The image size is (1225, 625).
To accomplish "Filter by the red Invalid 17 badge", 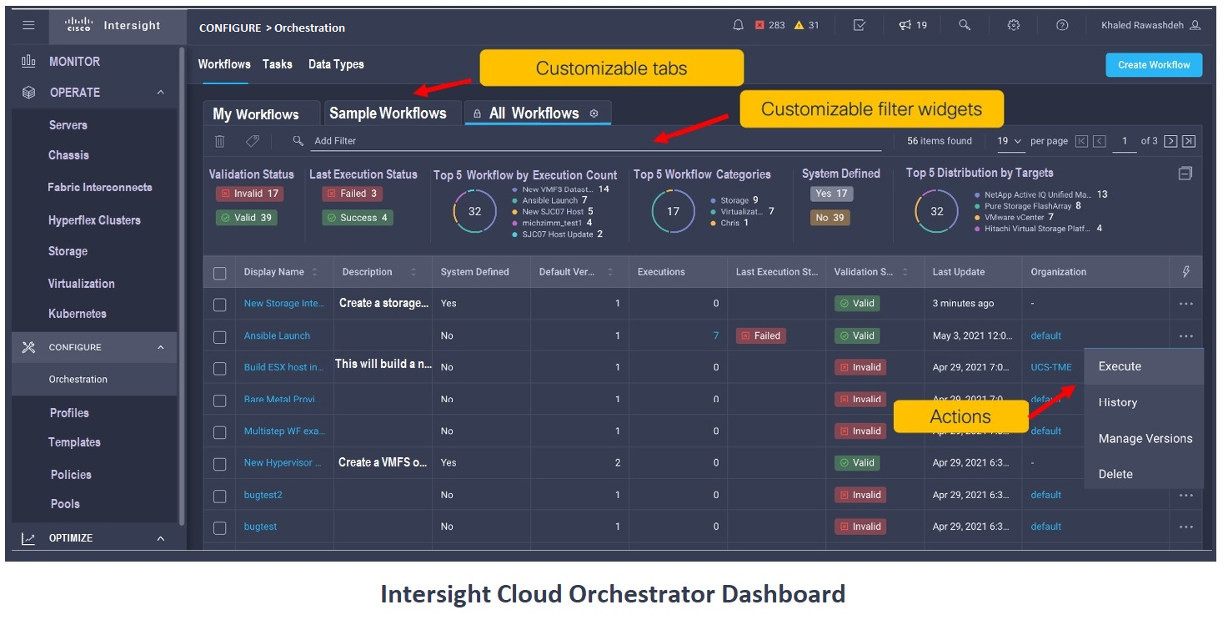I will tap(249, 194).
